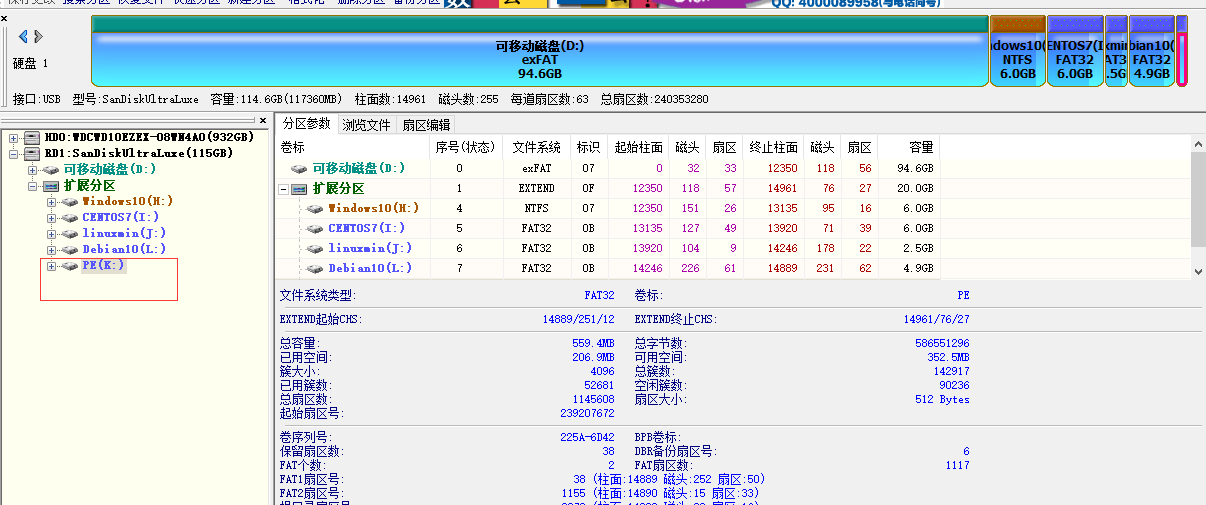Sort by the 卷标 column header
1206x505 pixels.
coord(352,147)
